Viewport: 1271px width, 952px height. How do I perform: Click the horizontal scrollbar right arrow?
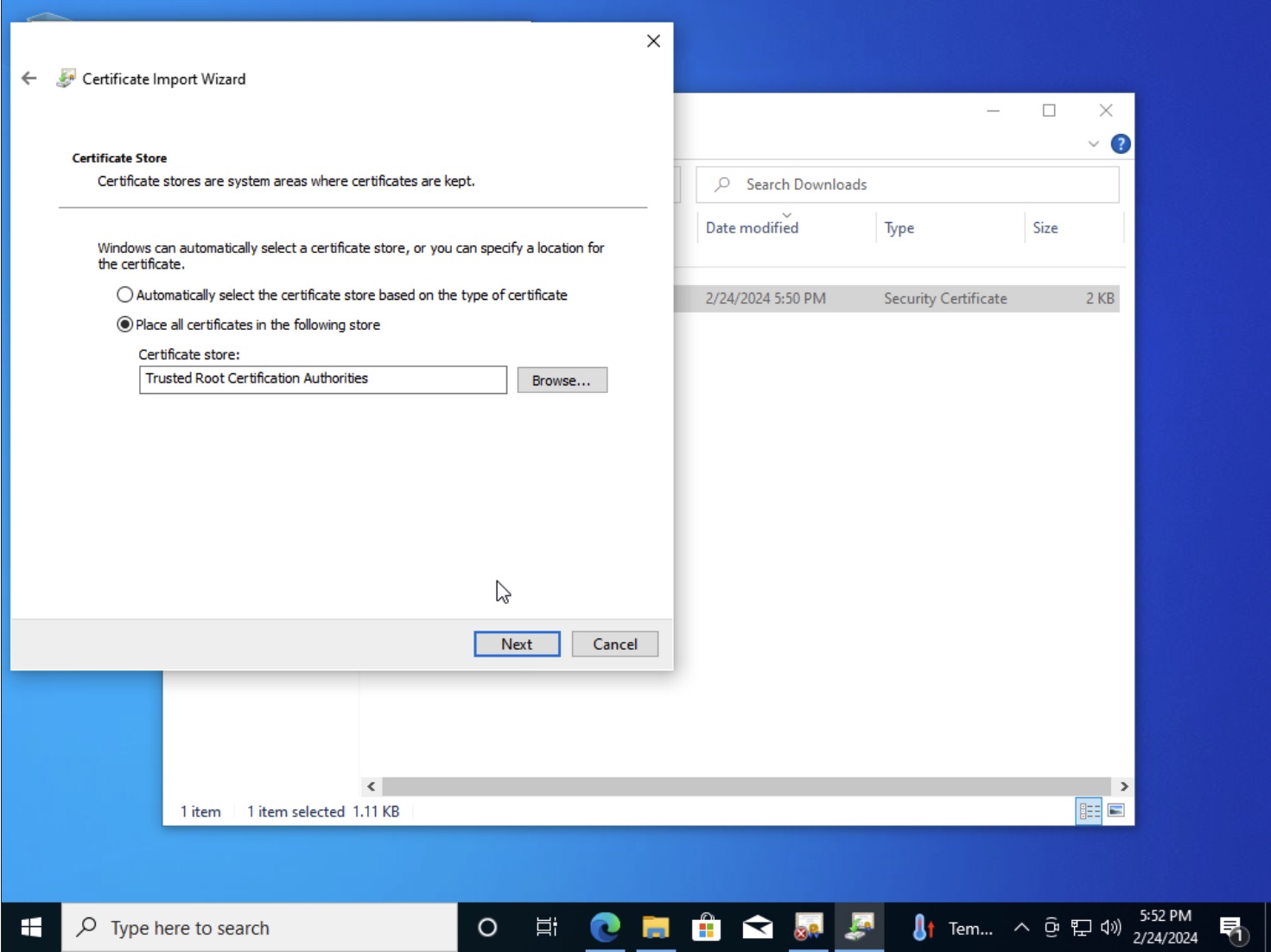[1123, 786]
